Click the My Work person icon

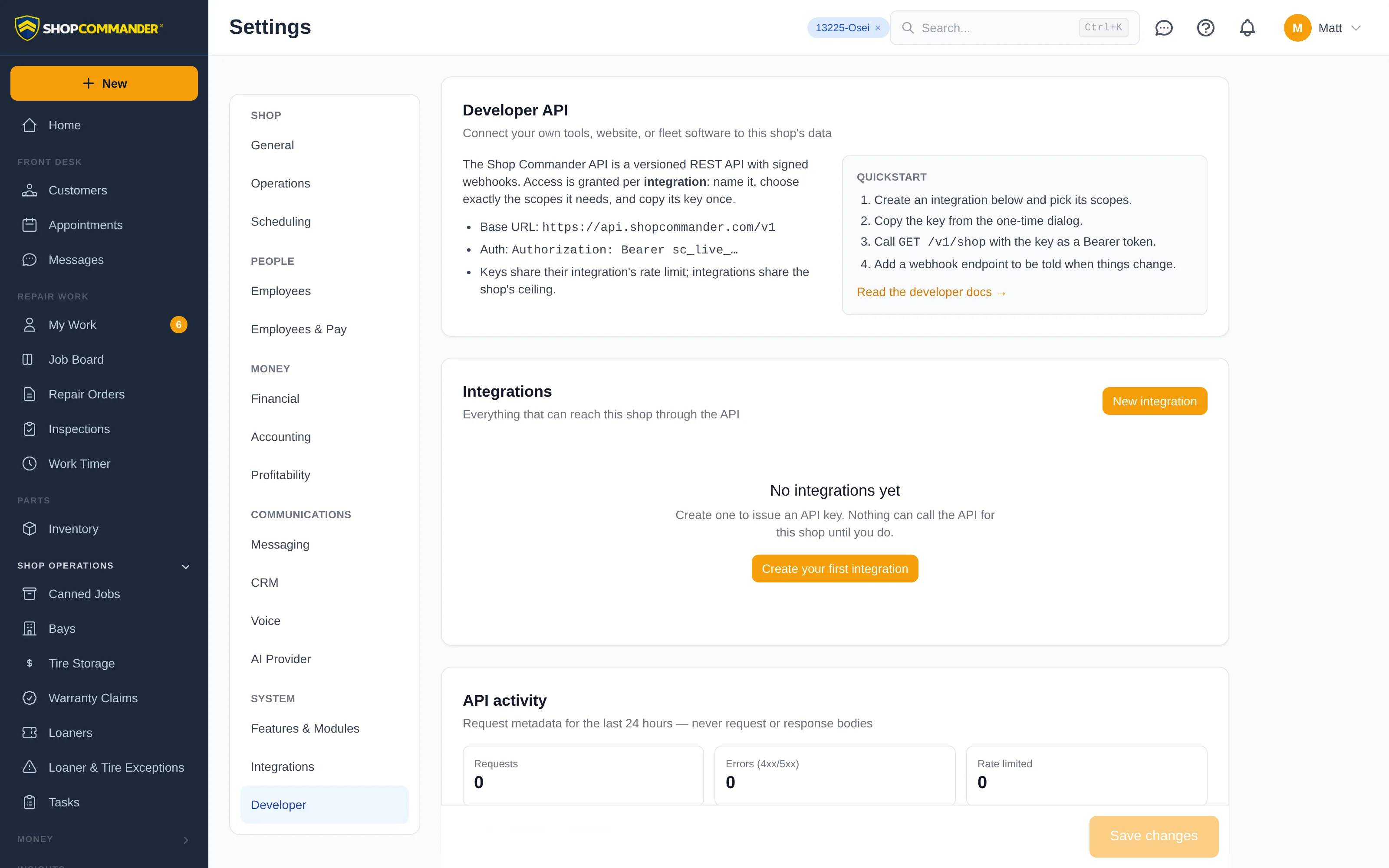[x=29, y=325]
